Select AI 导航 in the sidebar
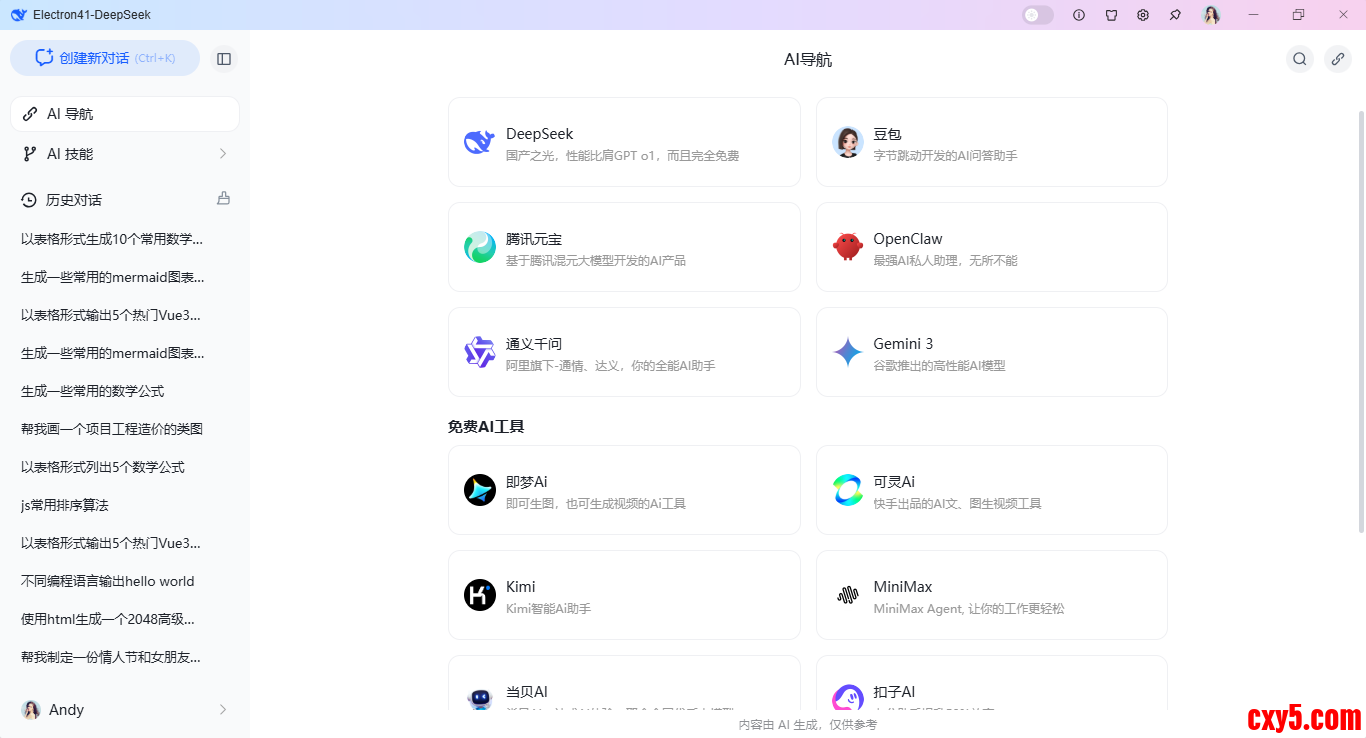 point(125,114)
